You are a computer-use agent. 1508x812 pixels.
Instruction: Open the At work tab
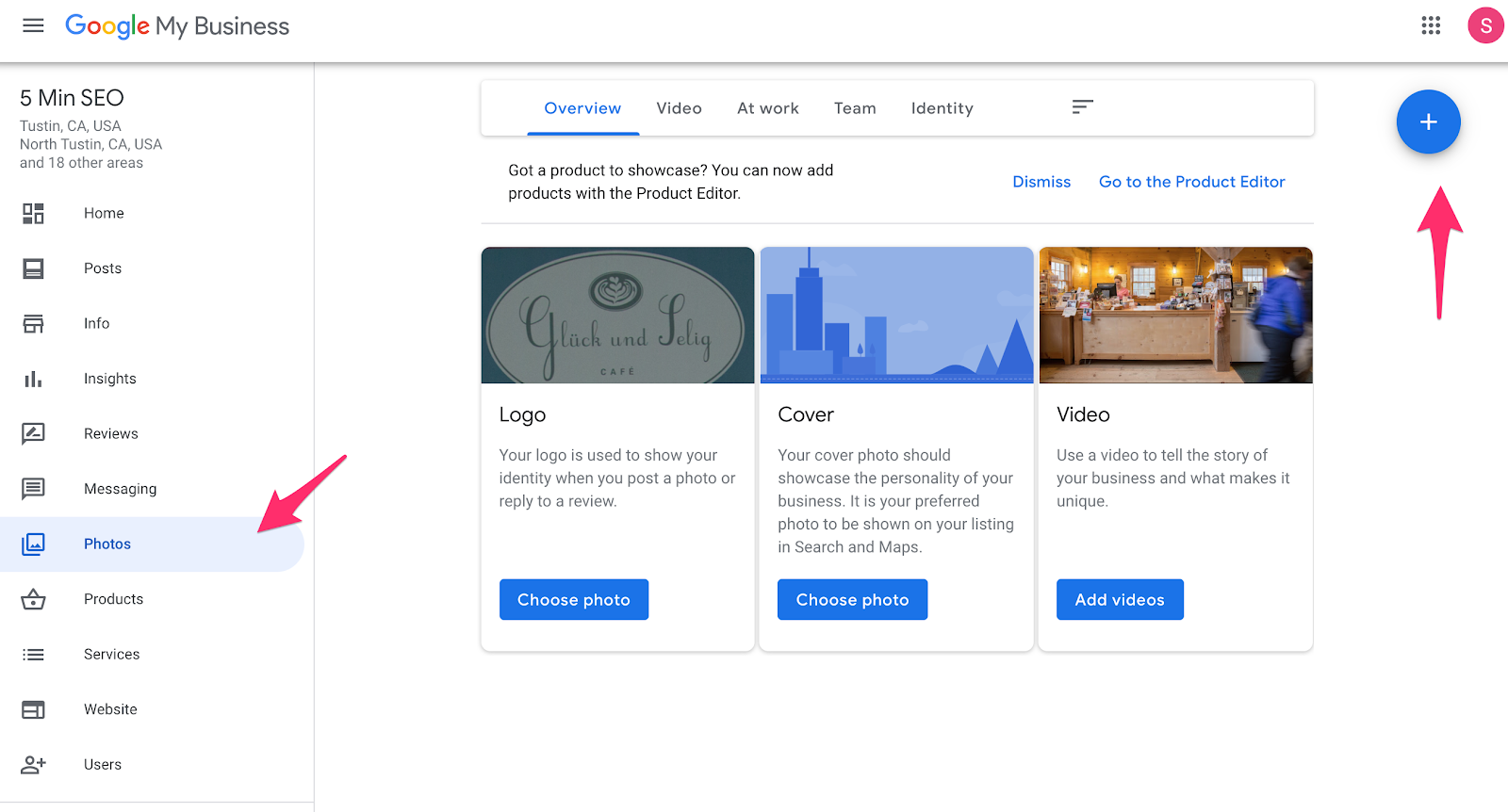(767, 108)
